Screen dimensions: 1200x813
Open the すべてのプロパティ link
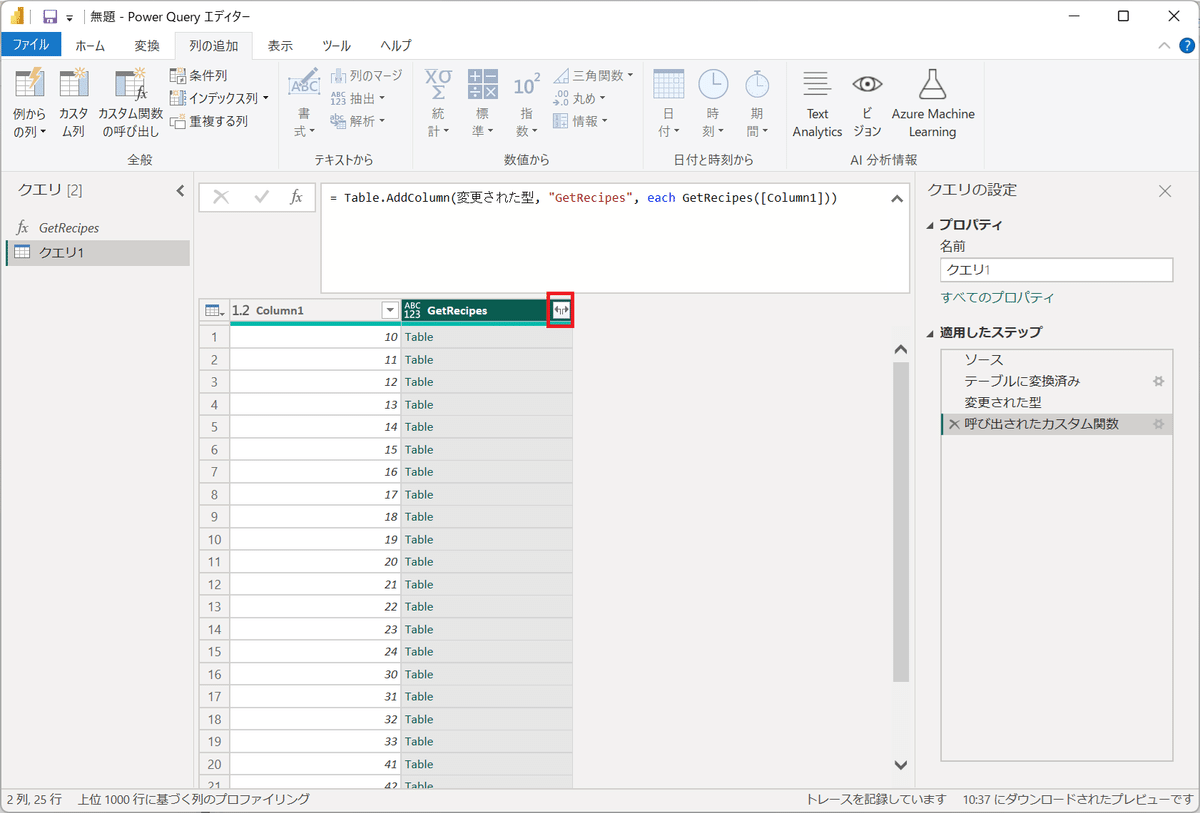[997, 298]
